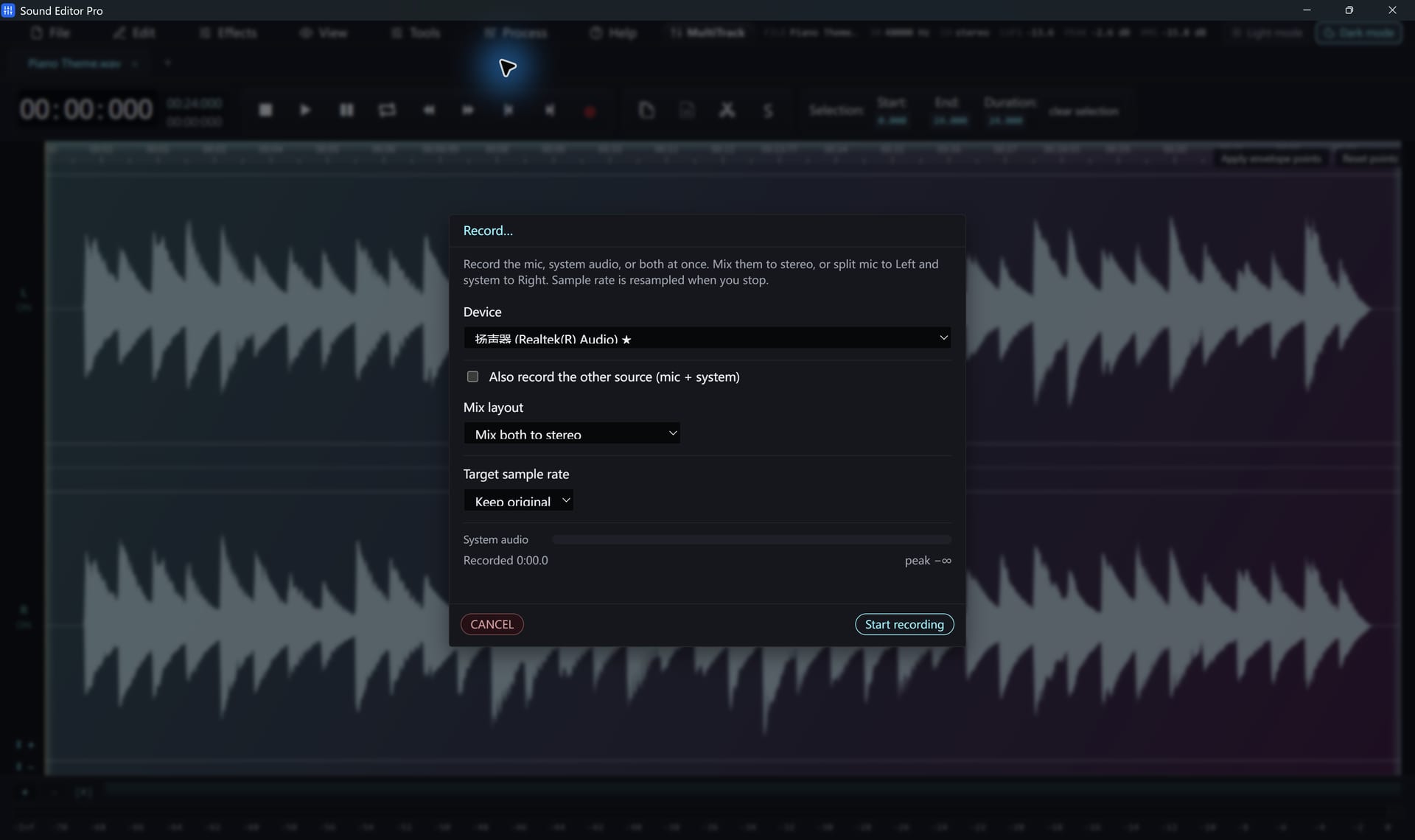
Task: Click the 'Record...' dialog title
Action: click(x=488, y=231)
